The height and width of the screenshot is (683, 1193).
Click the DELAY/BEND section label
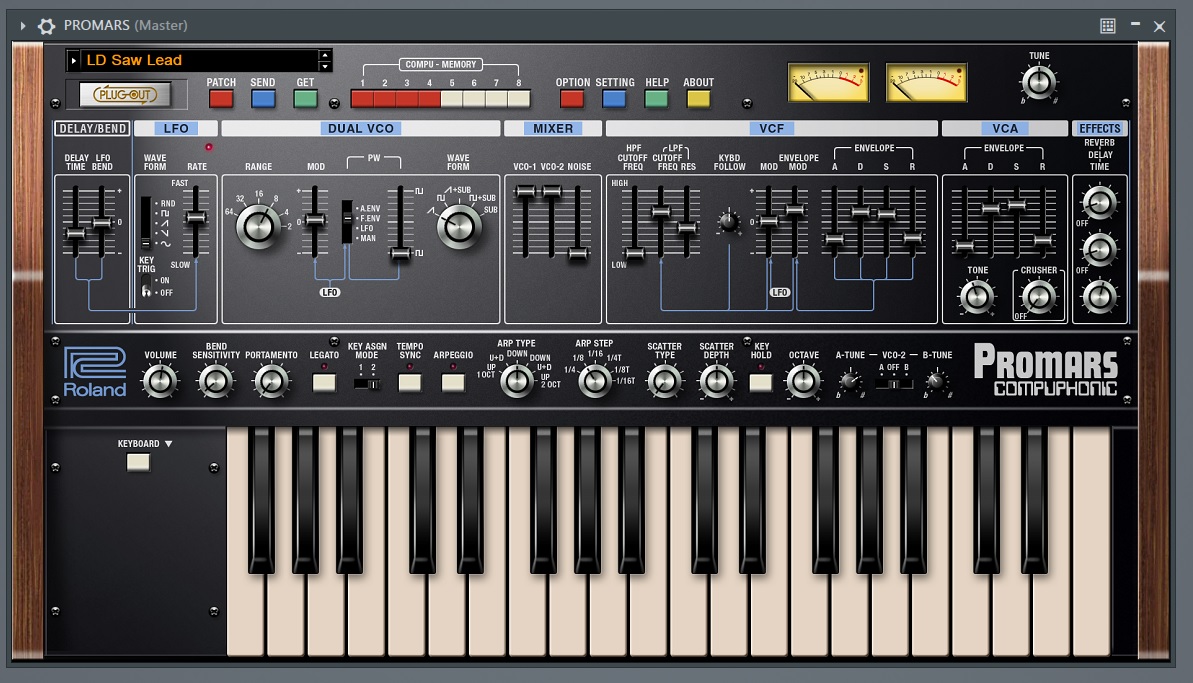pyautogui.click(x=93, y=129)
